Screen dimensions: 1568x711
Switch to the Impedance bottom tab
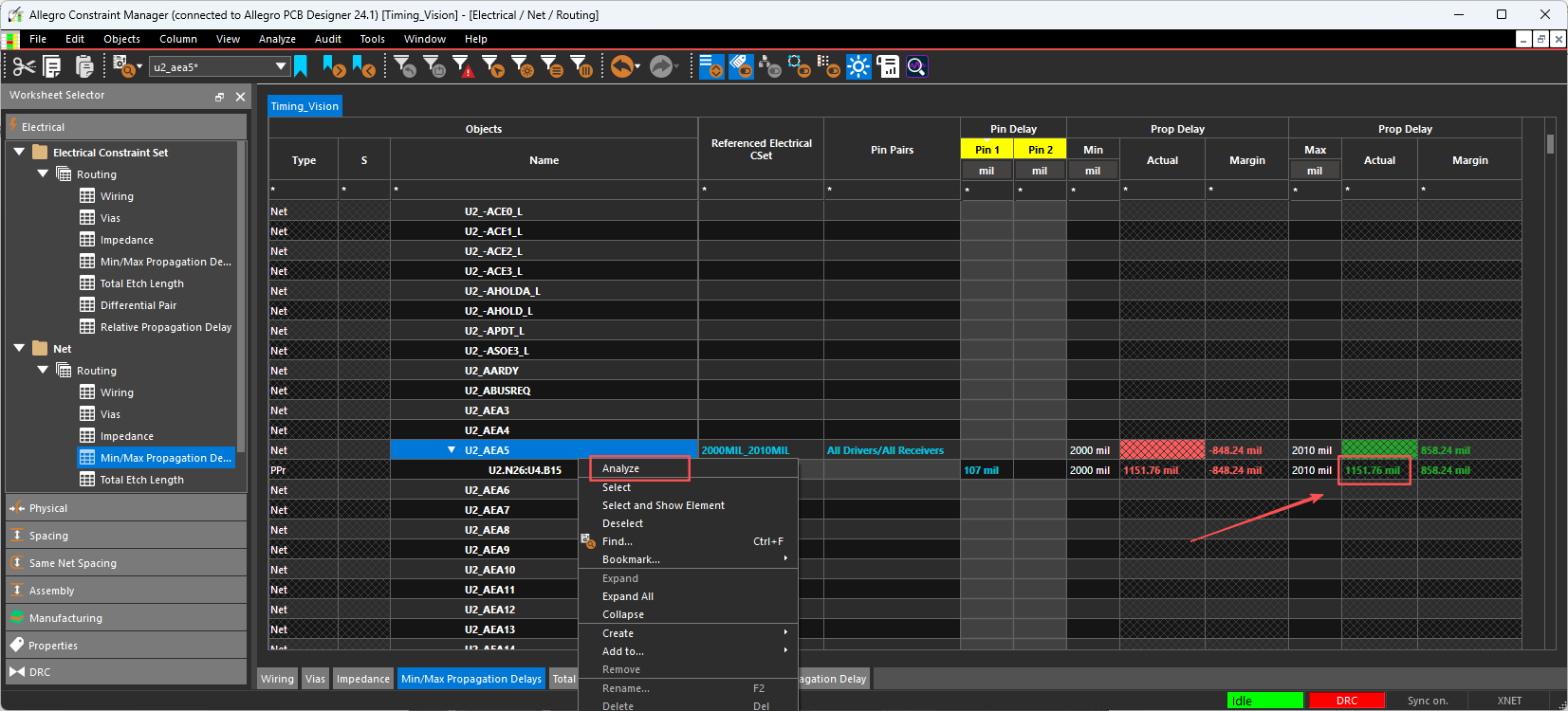pos(362,679)
